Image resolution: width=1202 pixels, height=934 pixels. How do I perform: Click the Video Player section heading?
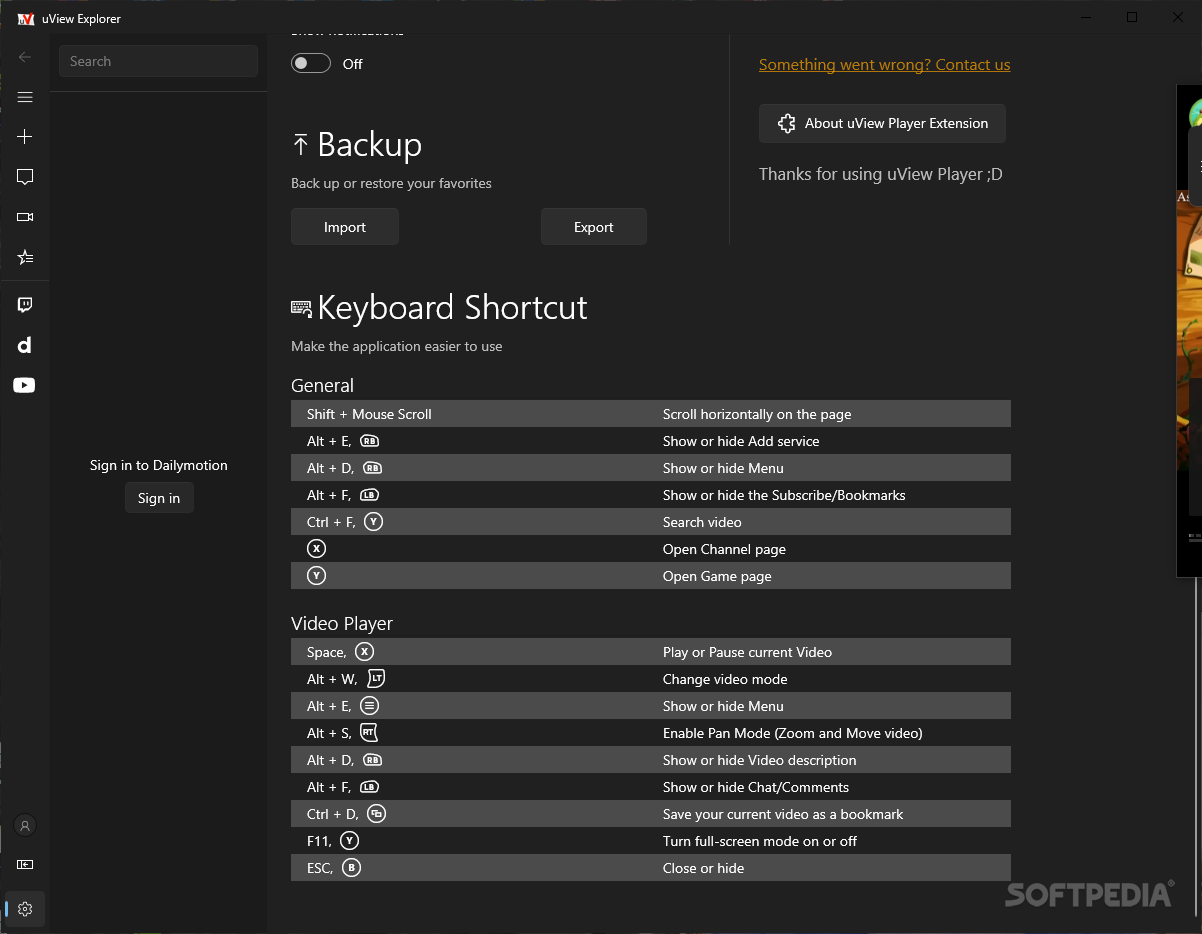click(342, 623)
